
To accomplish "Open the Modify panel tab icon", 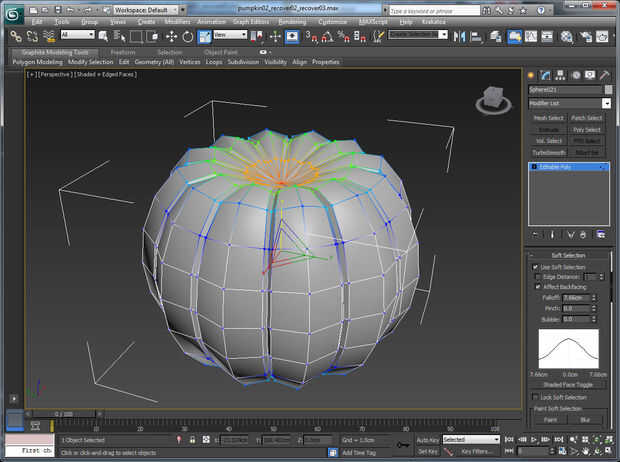I will (x=546, y=75).
